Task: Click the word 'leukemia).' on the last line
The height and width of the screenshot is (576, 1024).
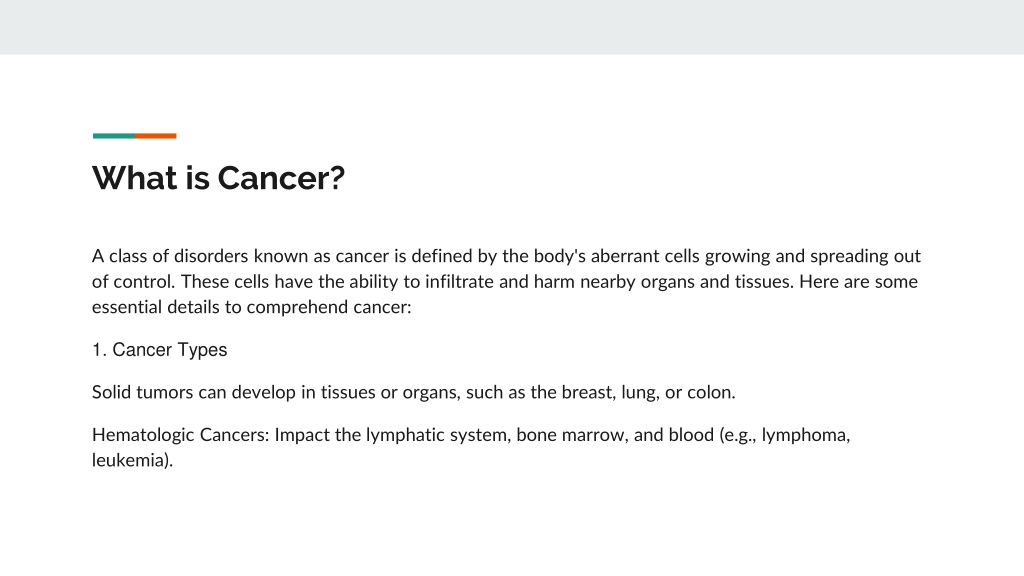Action: (x=133, y=460)
